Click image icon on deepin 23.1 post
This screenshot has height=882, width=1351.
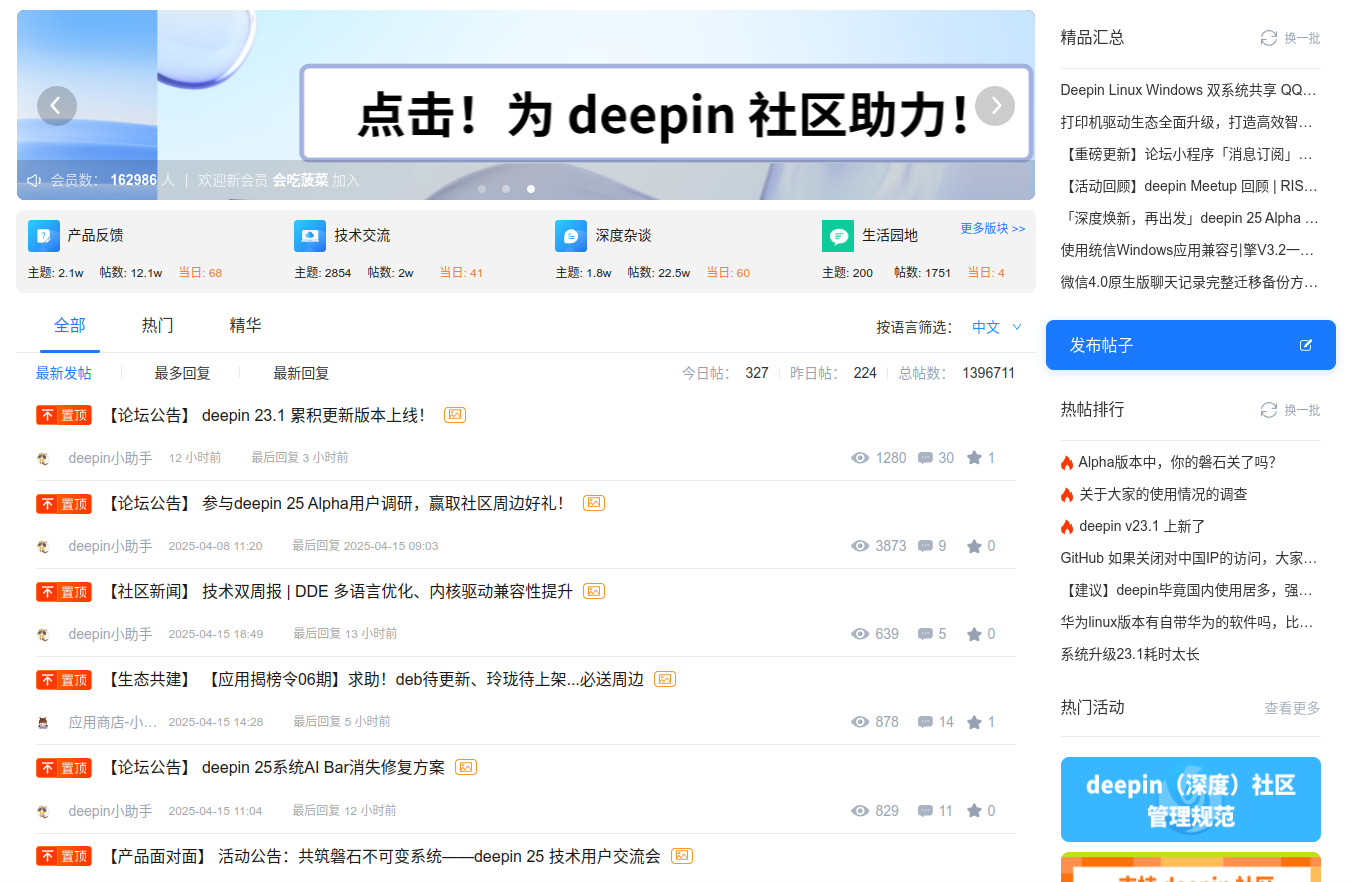(455, 415)
